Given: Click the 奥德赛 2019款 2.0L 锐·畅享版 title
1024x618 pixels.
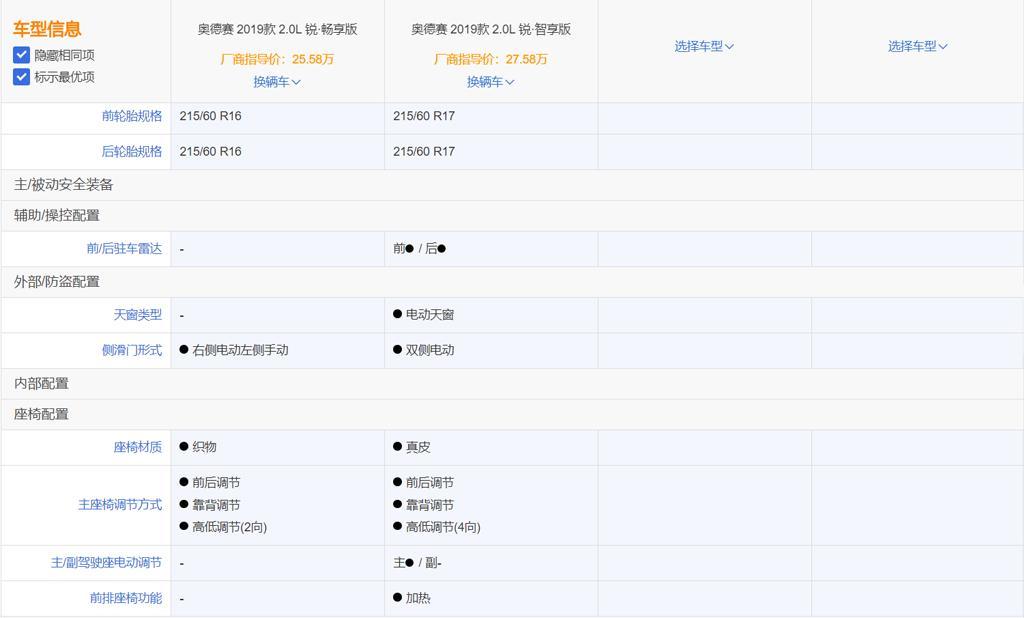Looking at the screenshot, I should pos(278,29).
